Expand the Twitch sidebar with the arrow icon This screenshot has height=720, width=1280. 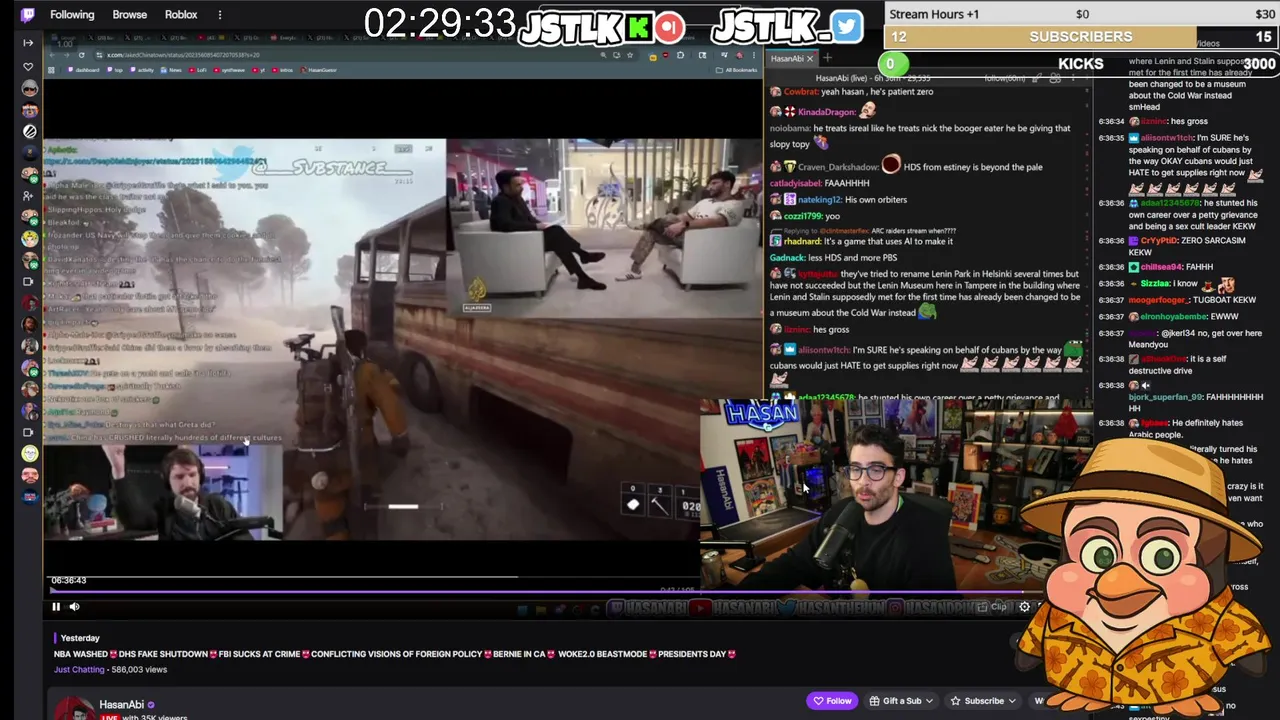(28, 42)
